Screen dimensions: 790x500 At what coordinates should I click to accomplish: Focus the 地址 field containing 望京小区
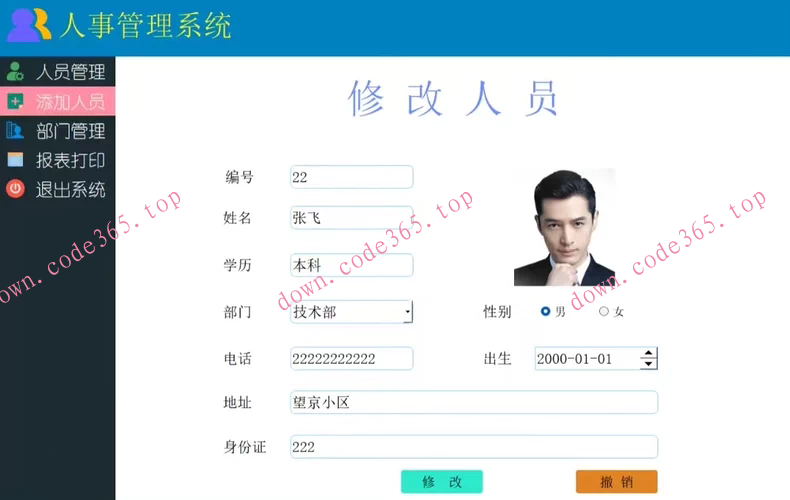pyautogui.click(x=474, y=402)
